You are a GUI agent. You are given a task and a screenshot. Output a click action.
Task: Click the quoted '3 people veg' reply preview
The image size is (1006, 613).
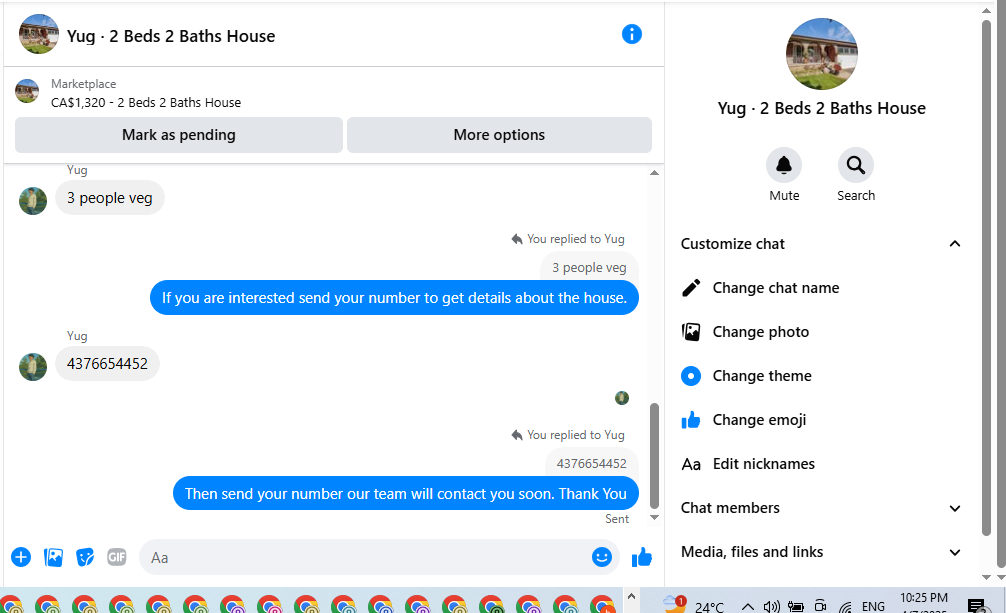pyautogui.click(x=589, y=267)
